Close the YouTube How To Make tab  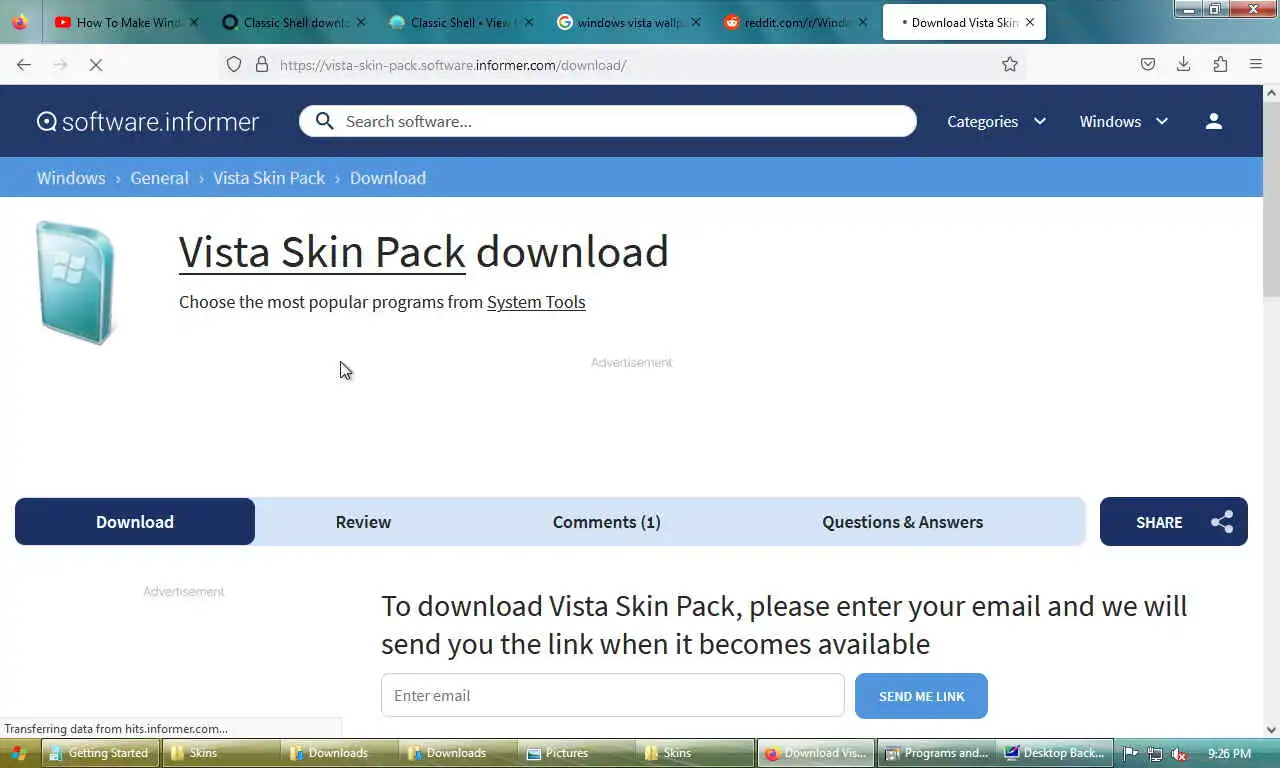(x=194, y=22)
